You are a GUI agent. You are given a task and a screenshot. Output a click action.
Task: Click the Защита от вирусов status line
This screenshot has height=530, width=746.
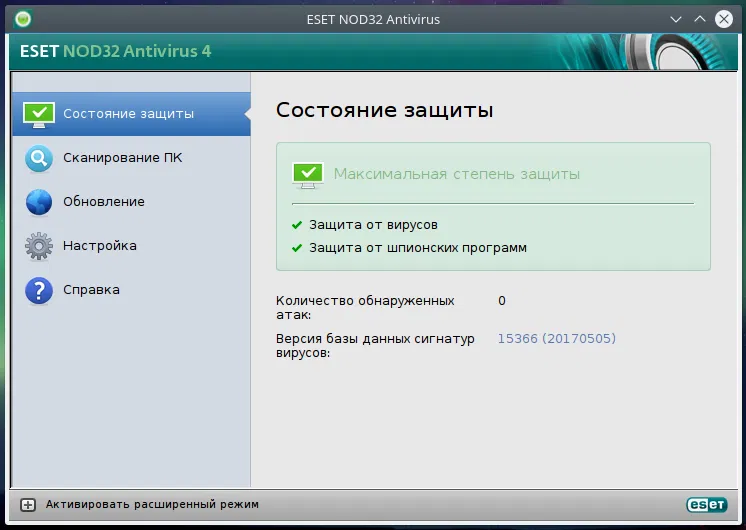point(373,225)
